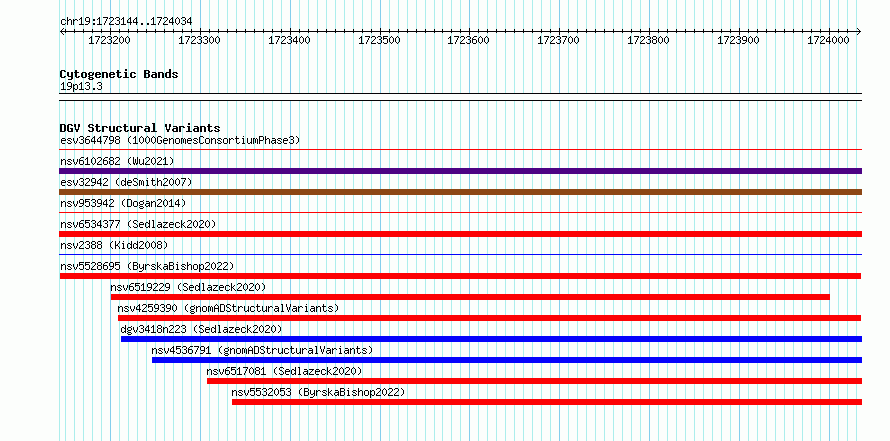Open nsv5532053 (ByrskaBishop2022) variant label
This screenshot has height=441, width=890.
tap(318, 392)
